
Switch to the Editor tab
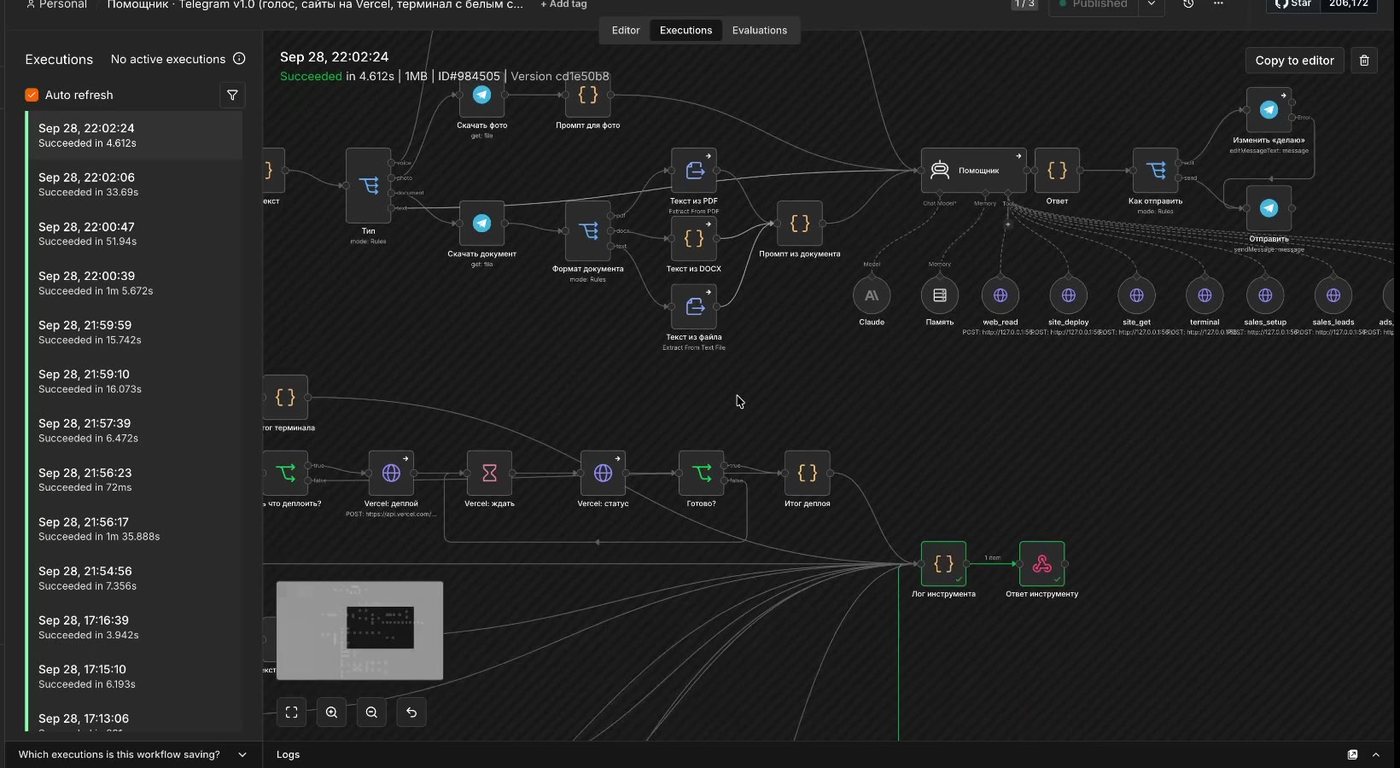click(x=626, y=30)
